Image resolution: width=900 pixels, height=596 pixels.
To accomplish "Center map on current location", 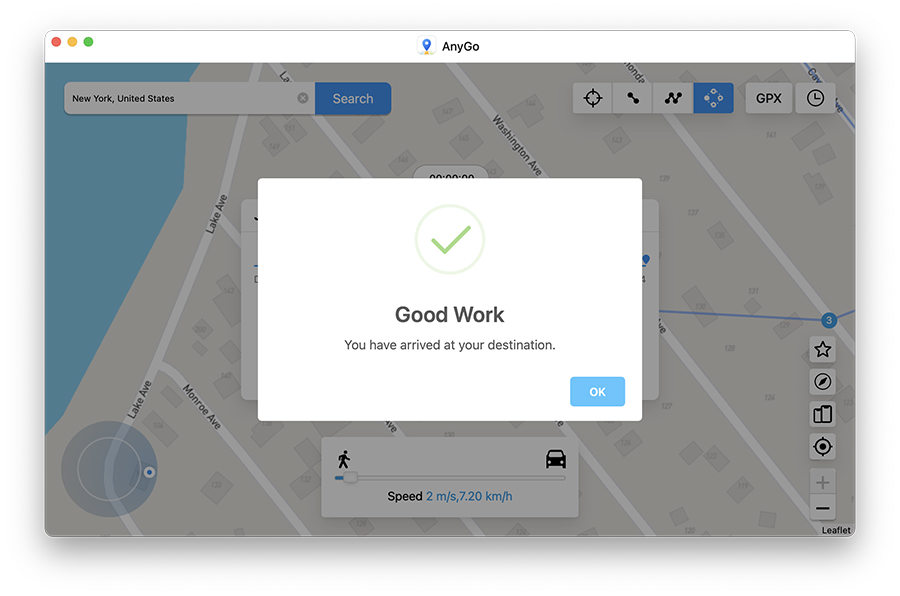I will click(x=822, y=447).
